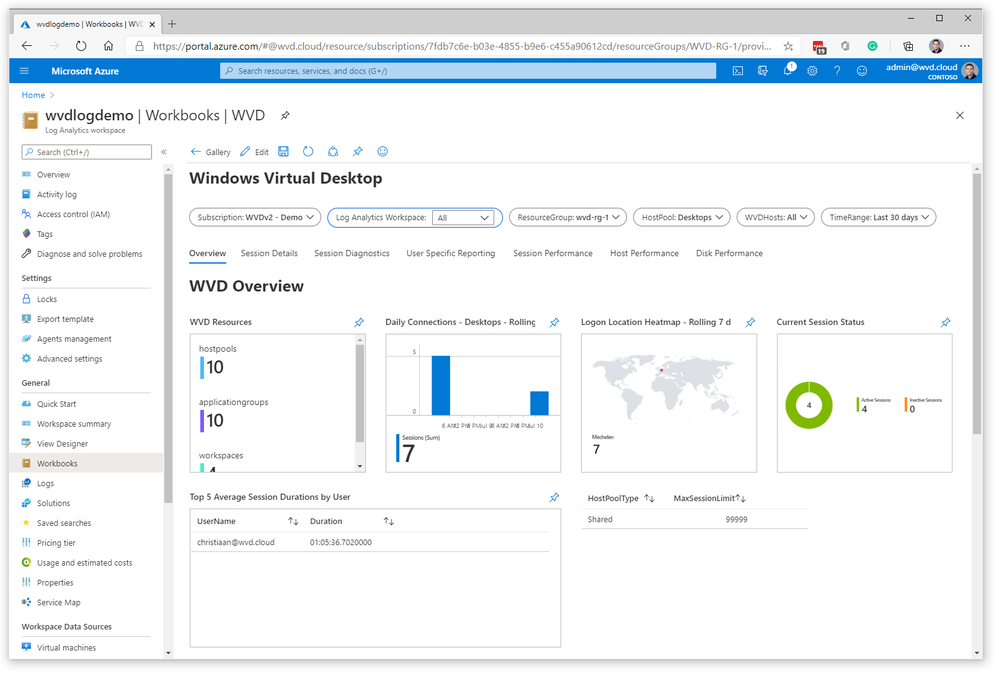The image size is (999, 676).
Task: Go back to the Gallery
Action: pos(211,152)
